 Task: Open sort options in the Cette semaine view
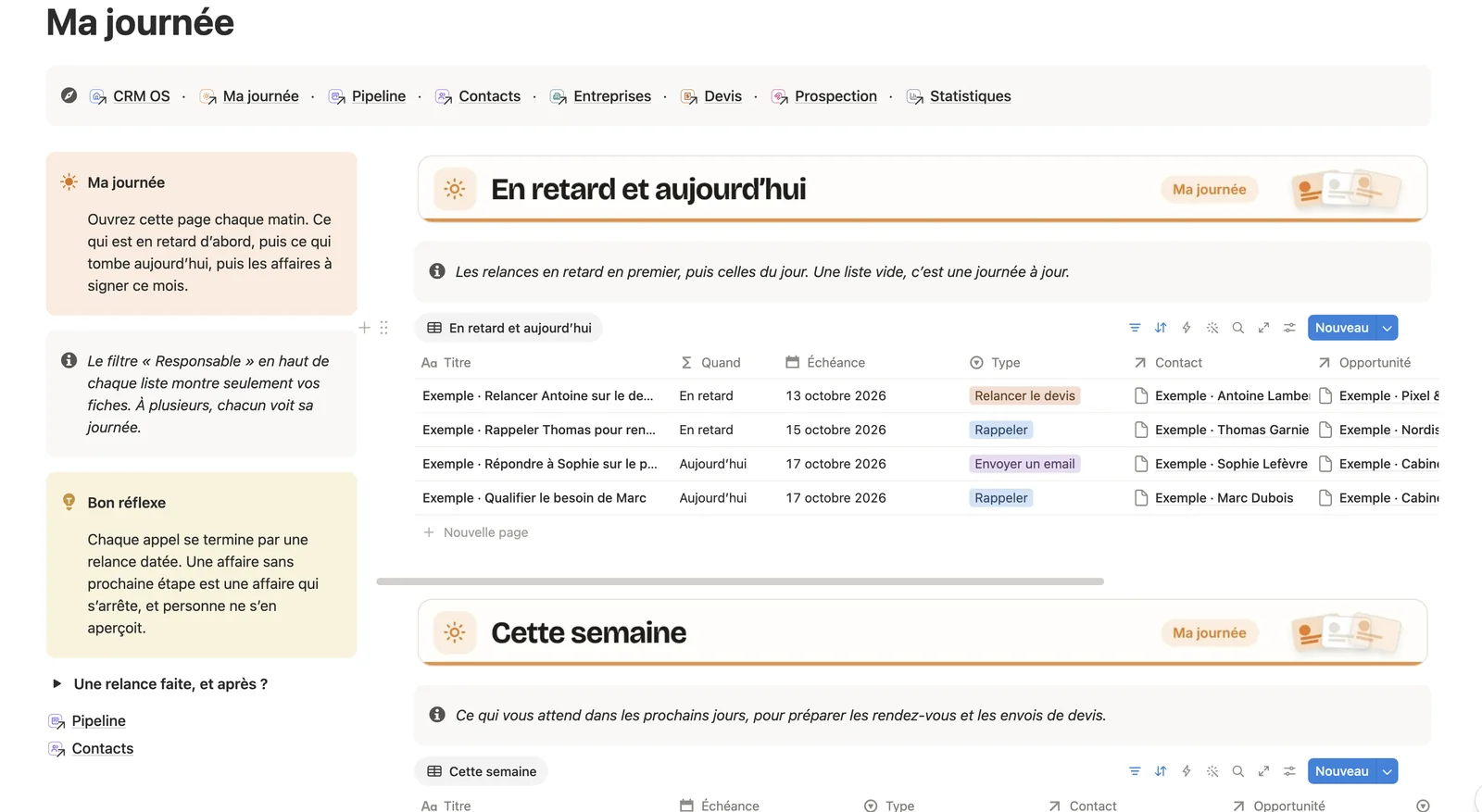[1161, 771]
